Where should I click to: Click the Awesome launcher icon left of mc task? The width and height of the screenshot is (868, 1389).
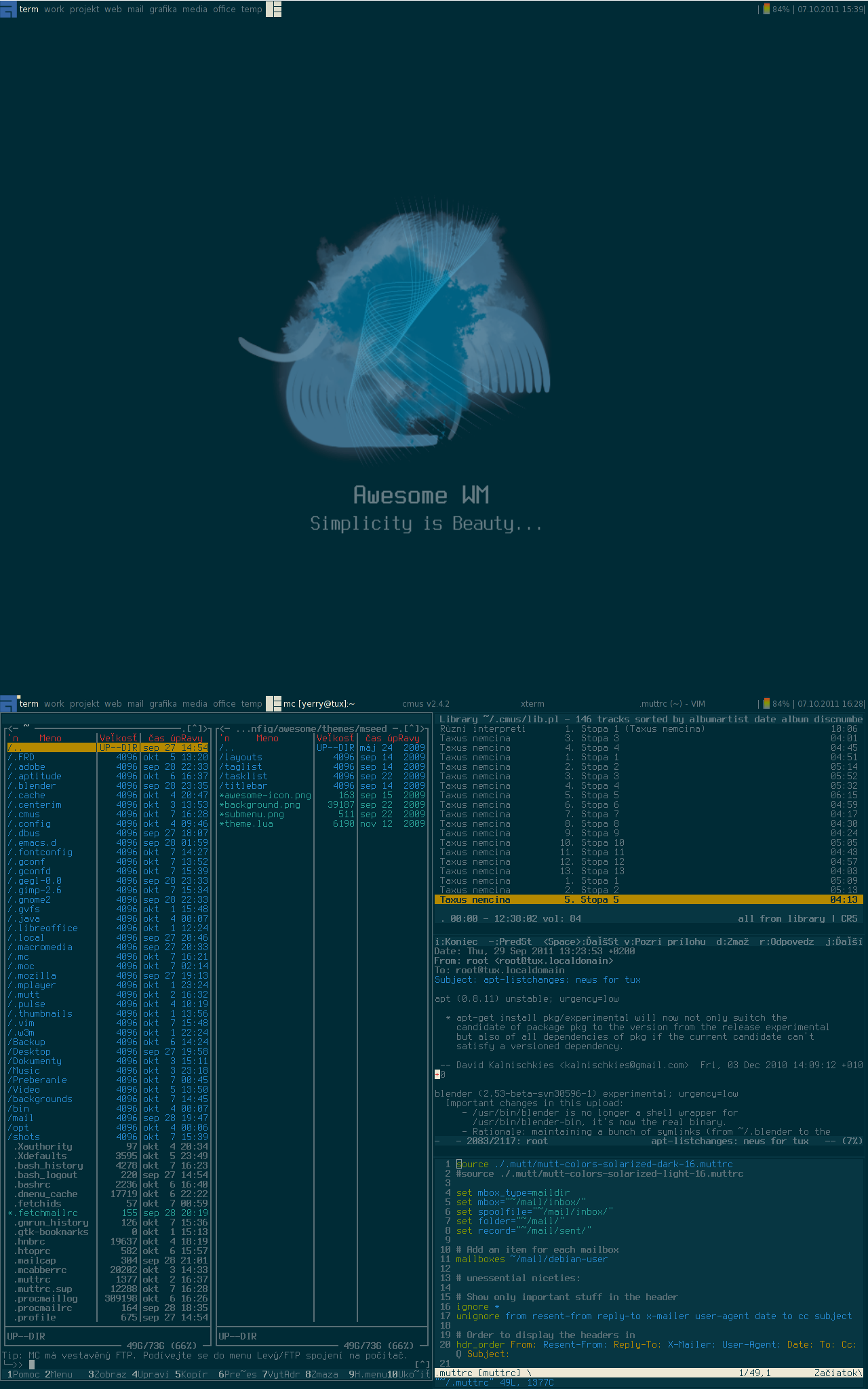8,703
